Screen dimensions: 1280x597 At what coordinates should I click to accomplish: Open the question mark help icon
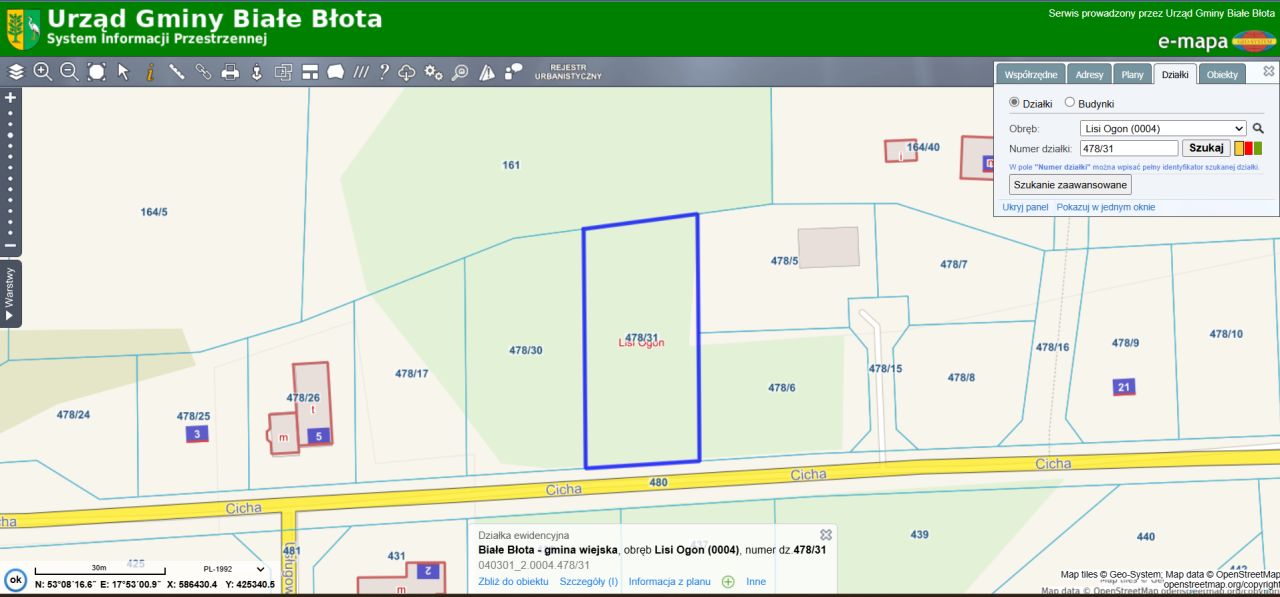(384, 72)
